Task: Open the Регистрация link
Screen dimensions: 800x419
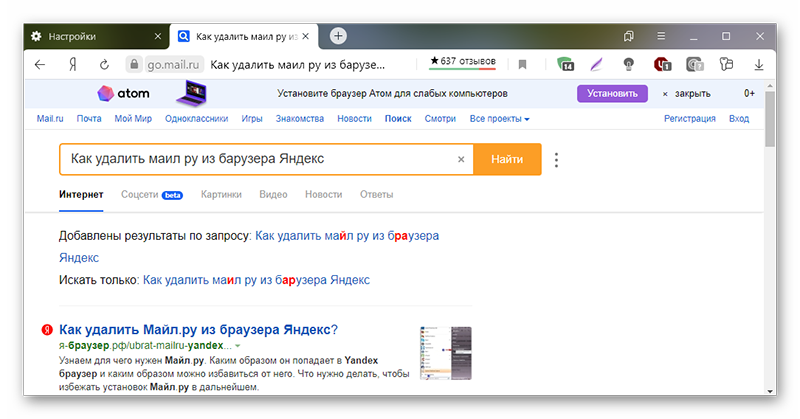Action: [690, 118]
